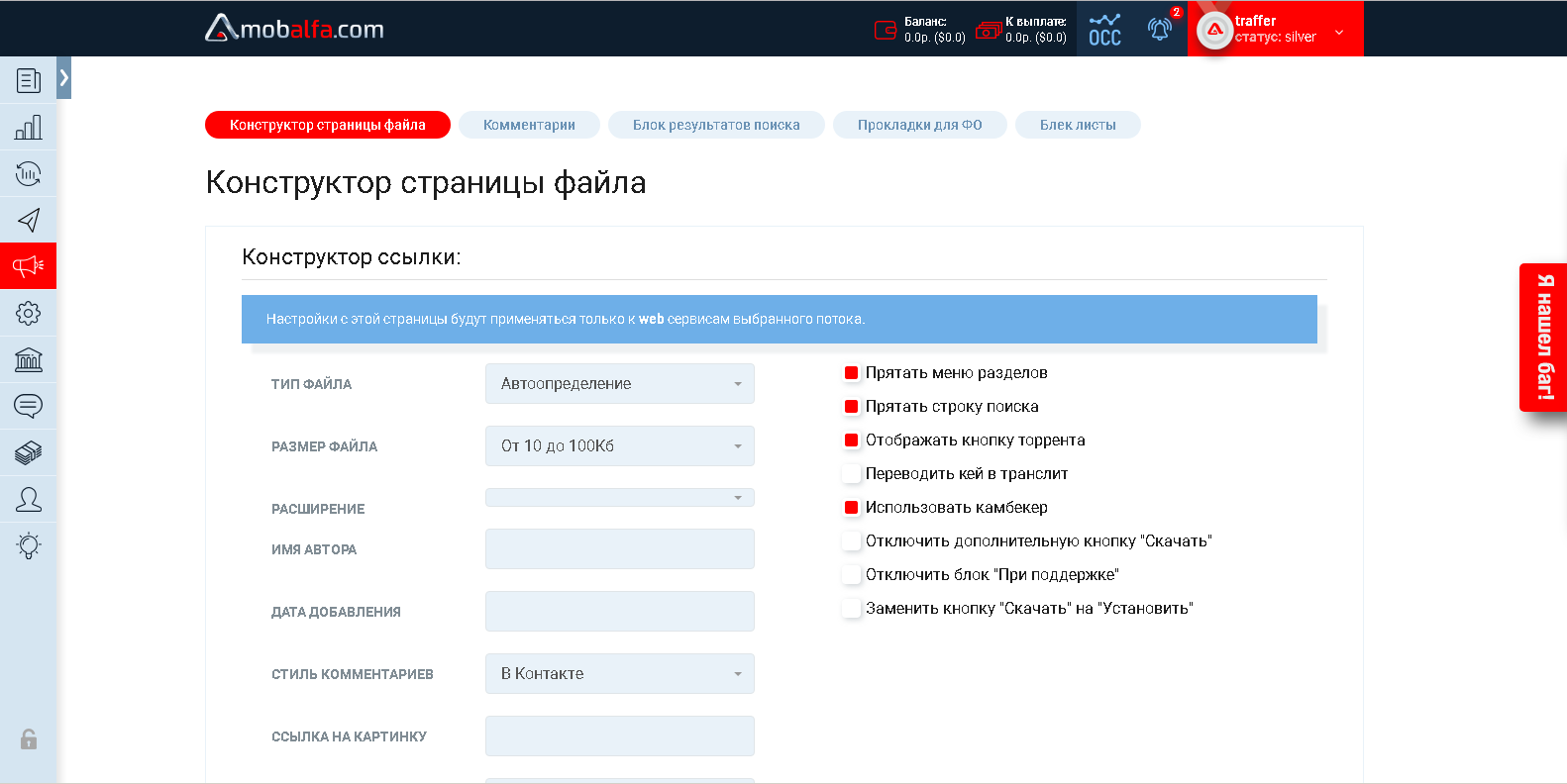Select the megaphone icon in sidebar

pos(28,265)
